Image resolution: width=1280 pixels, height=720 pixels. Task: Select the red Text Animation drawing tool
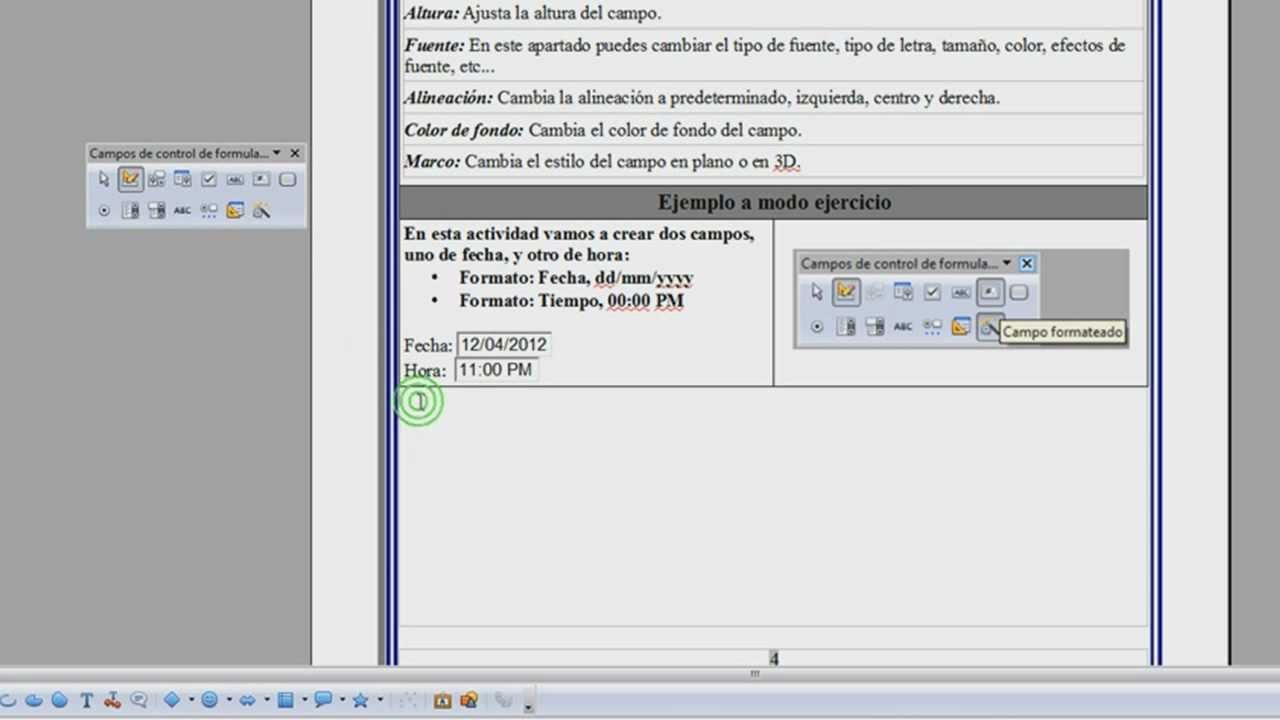click(112, 700)
